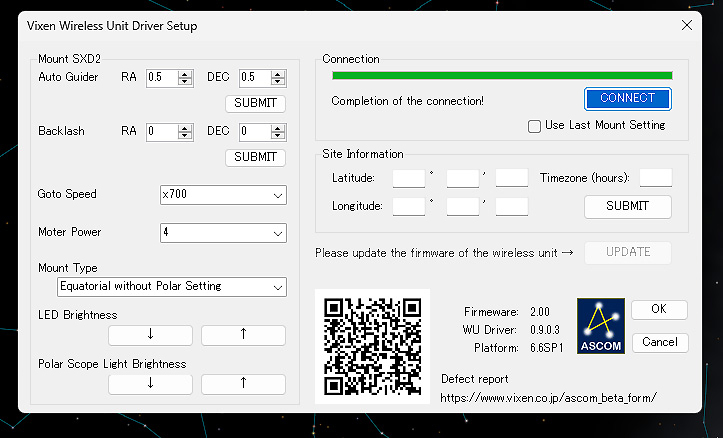Screen dimensions: 723x438
Task: Submit the Backlash settings
Action: pyautogui.click(x=255, y=158)
